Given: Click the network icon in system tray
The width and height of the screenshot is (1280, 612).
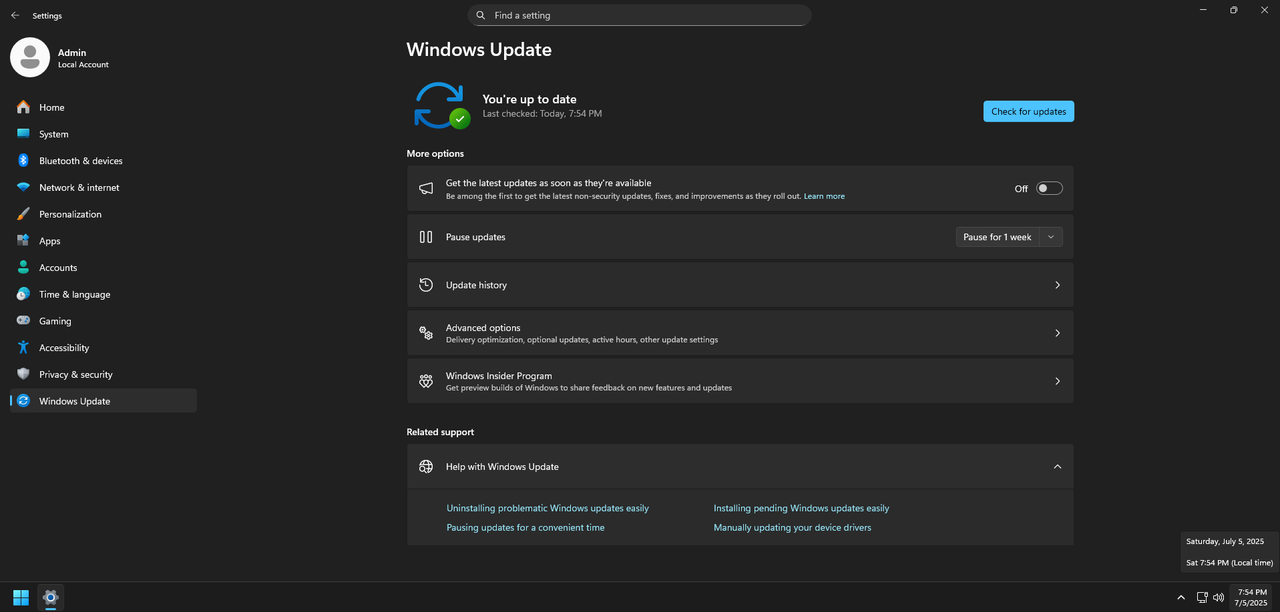Looking at the screenshot, I should pyautogui.click(x=1202, y=598).
